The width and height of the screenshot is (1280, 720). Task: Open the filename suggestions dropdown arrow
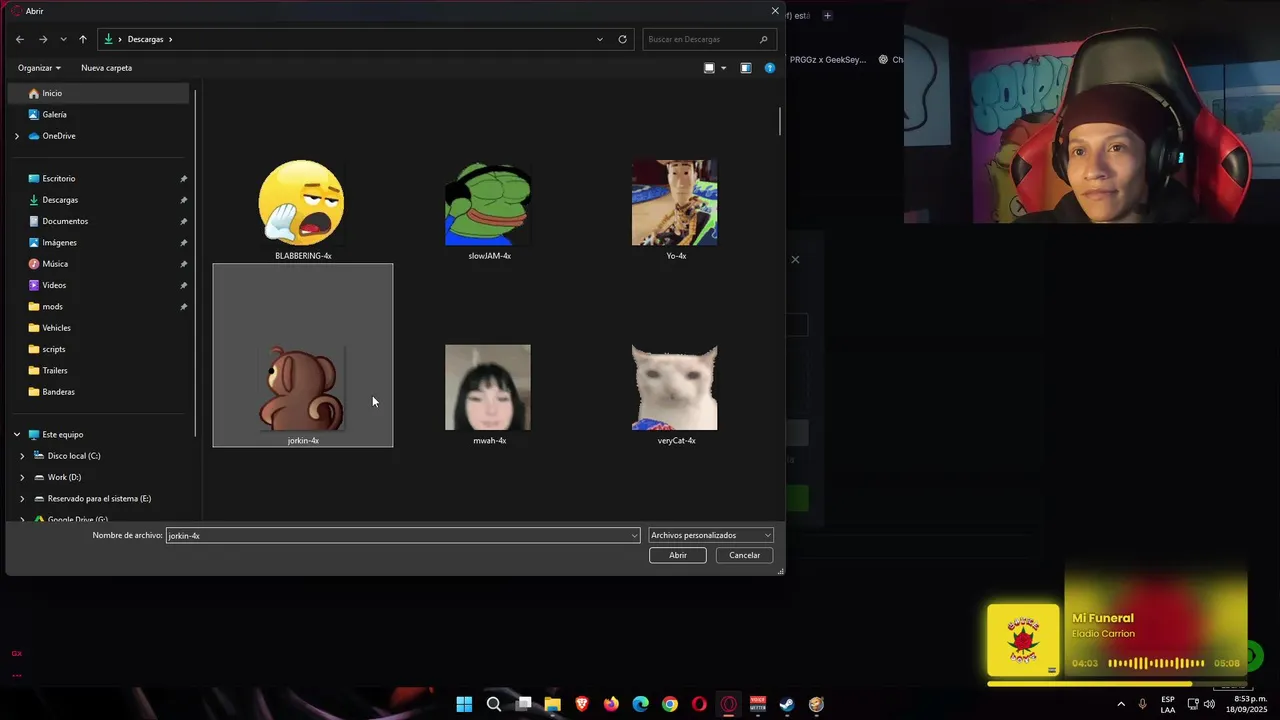[634, 535]
